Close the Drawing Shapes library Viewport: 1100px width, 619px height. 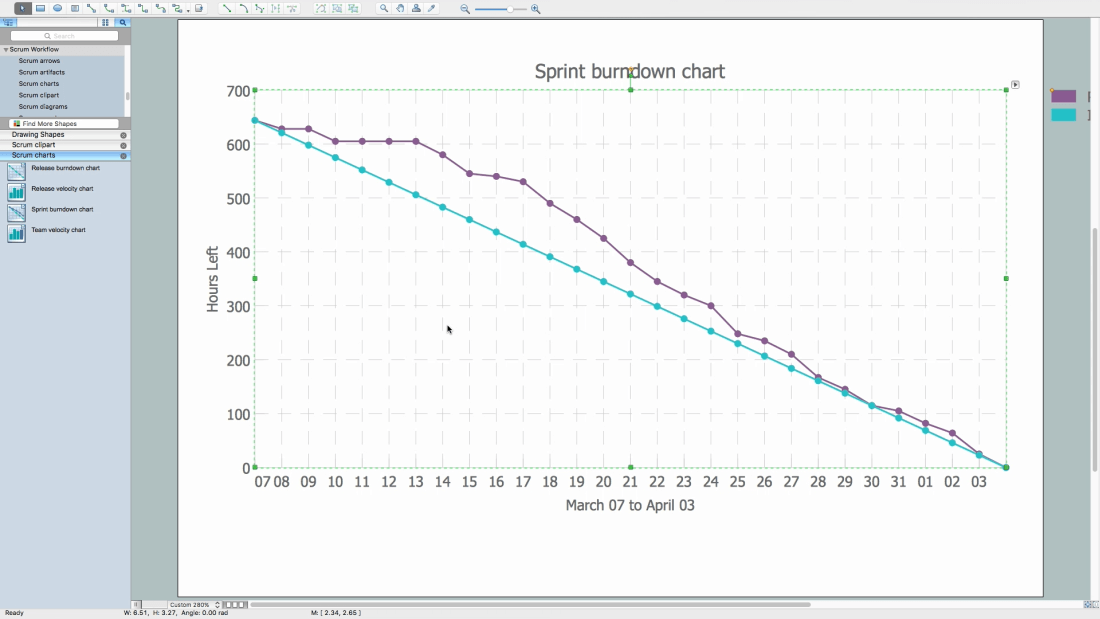[123, 135]
